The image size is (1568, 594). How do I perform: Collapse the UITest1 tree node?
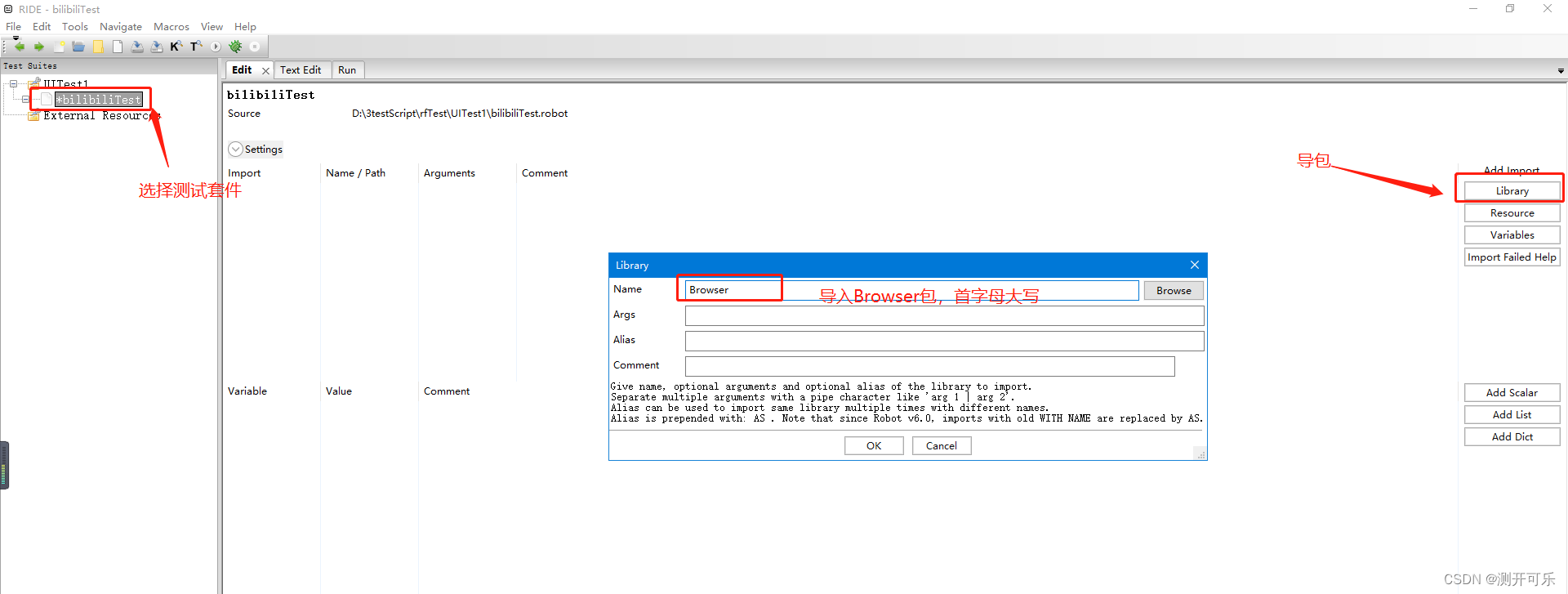tap(14, 83)
